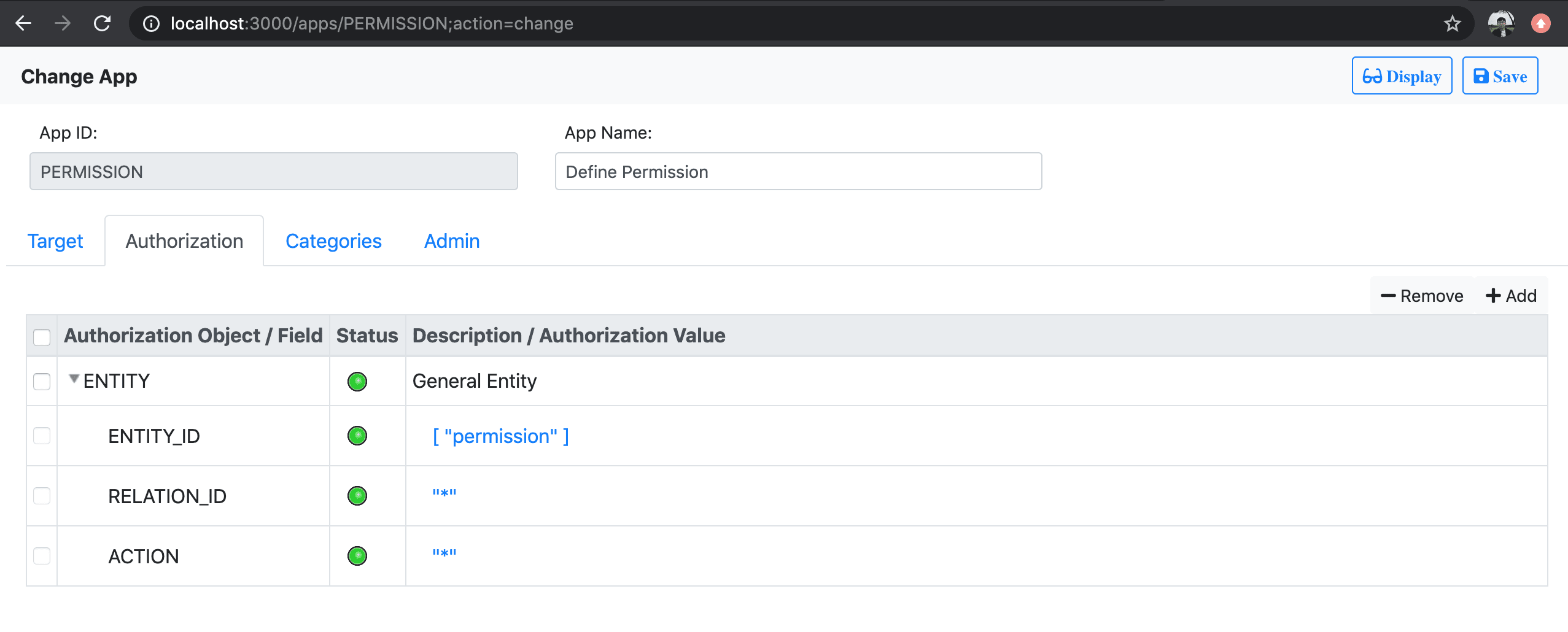
Task: Click the General Entity description text
Action: pos(475,381)
